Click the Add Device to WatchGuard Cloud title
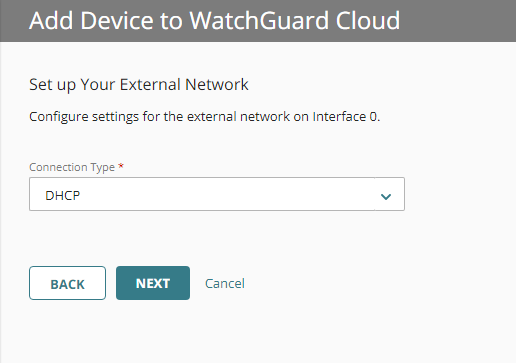516x363 pixels. 214,21
